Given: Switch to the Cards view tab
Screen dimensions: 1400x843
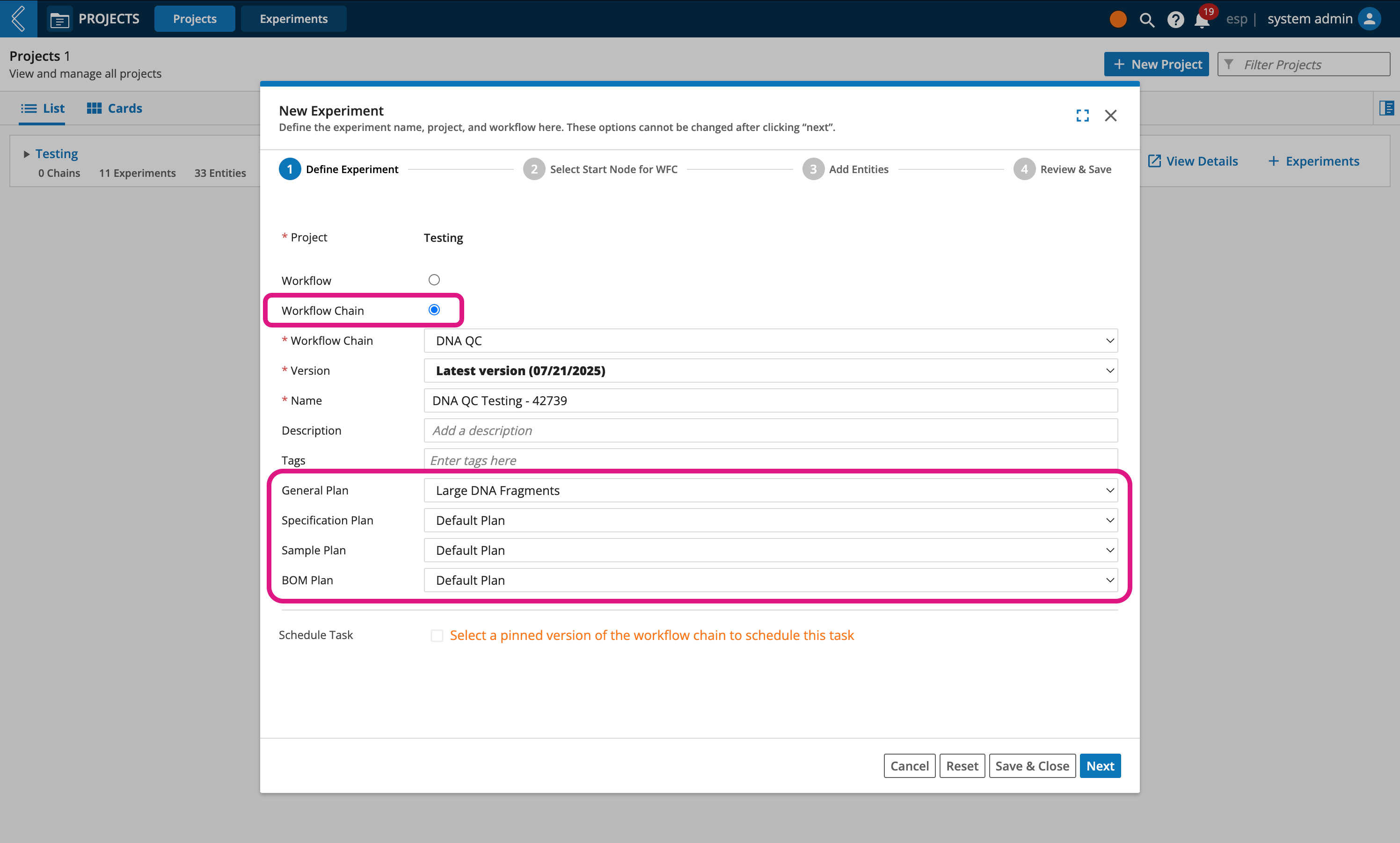Looking at the screenshot, I should [x=115, y=108].
